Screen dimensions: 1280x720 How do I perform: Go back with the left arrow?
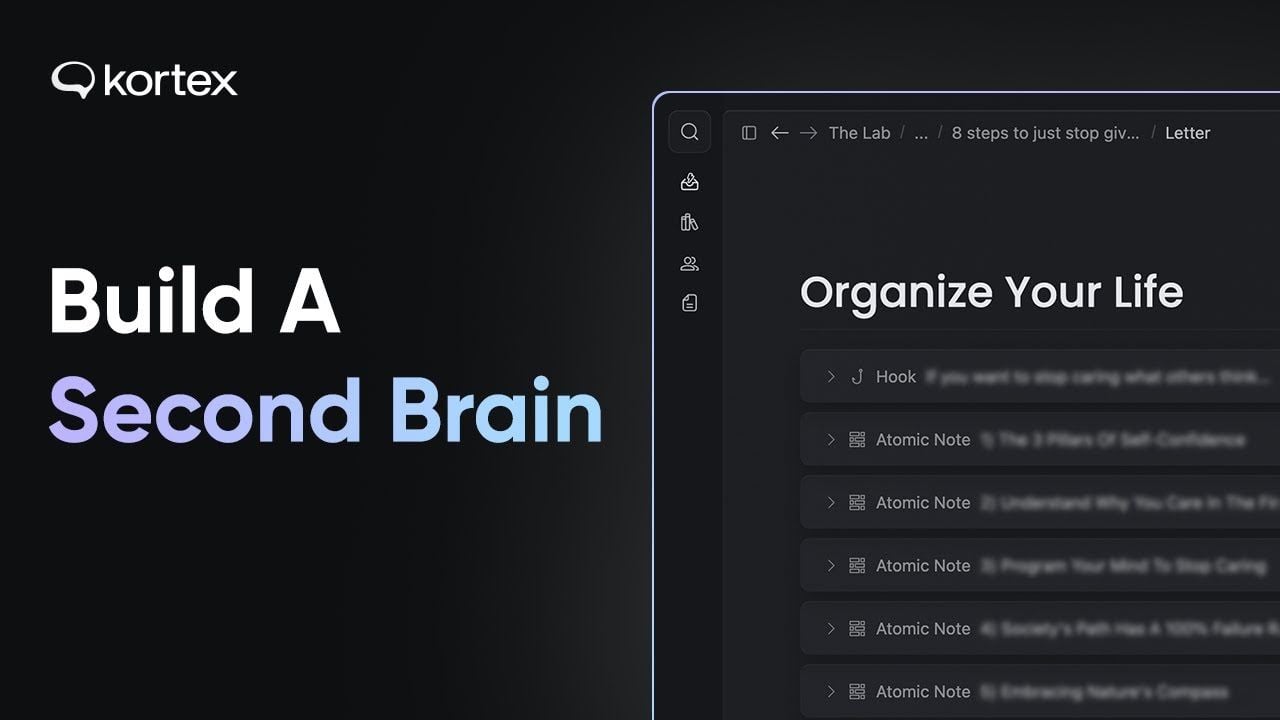780,133
